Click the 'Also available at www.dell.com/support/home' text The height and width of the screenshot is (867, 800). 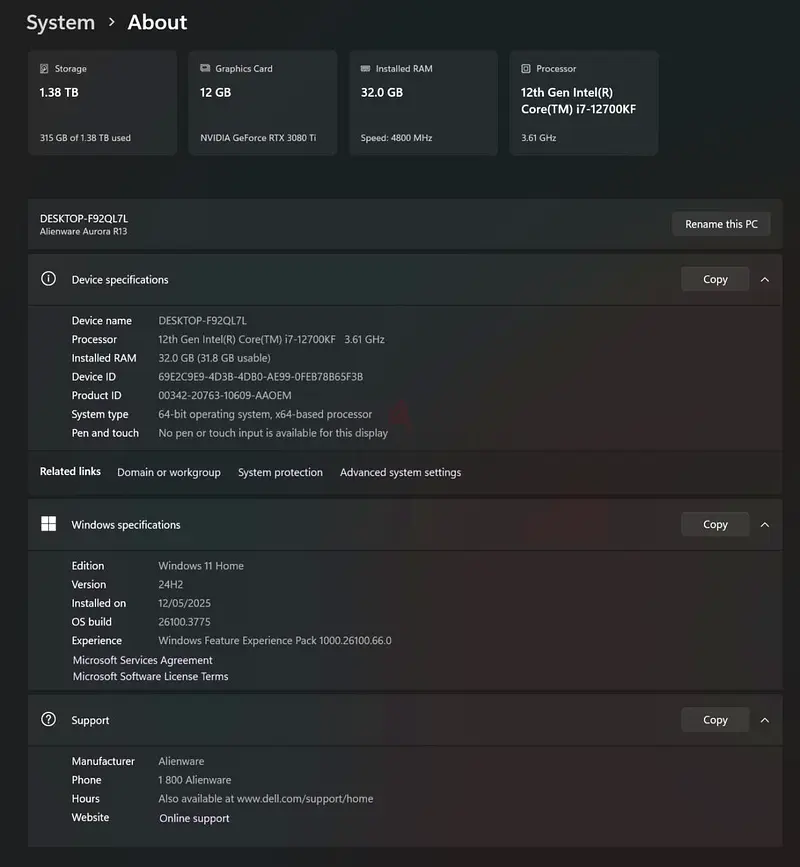coord(265,799)
